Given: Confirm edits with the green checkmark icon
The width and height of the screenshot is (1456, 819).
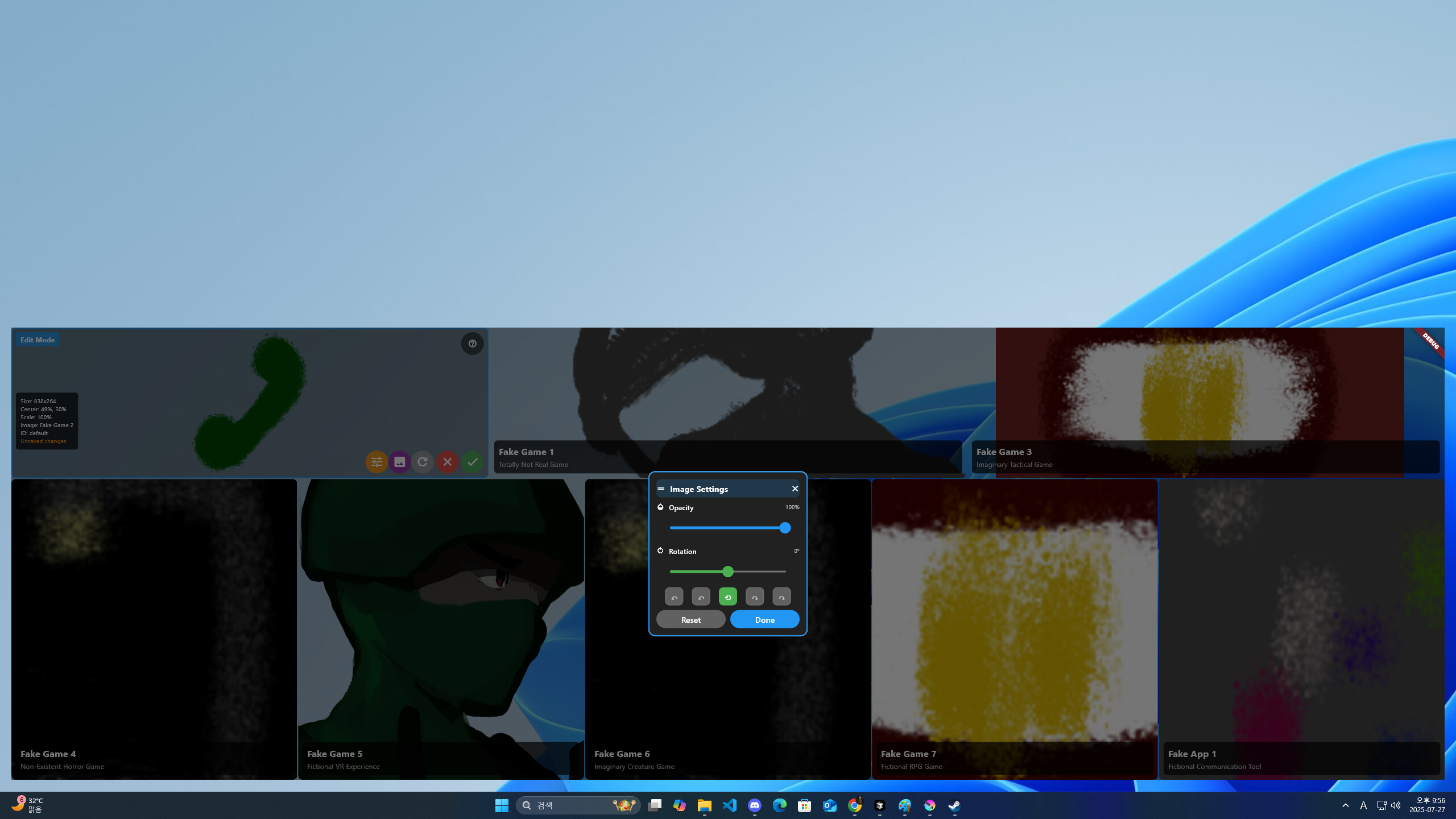Looking at the screenshot, I should [x=472, y=462].
